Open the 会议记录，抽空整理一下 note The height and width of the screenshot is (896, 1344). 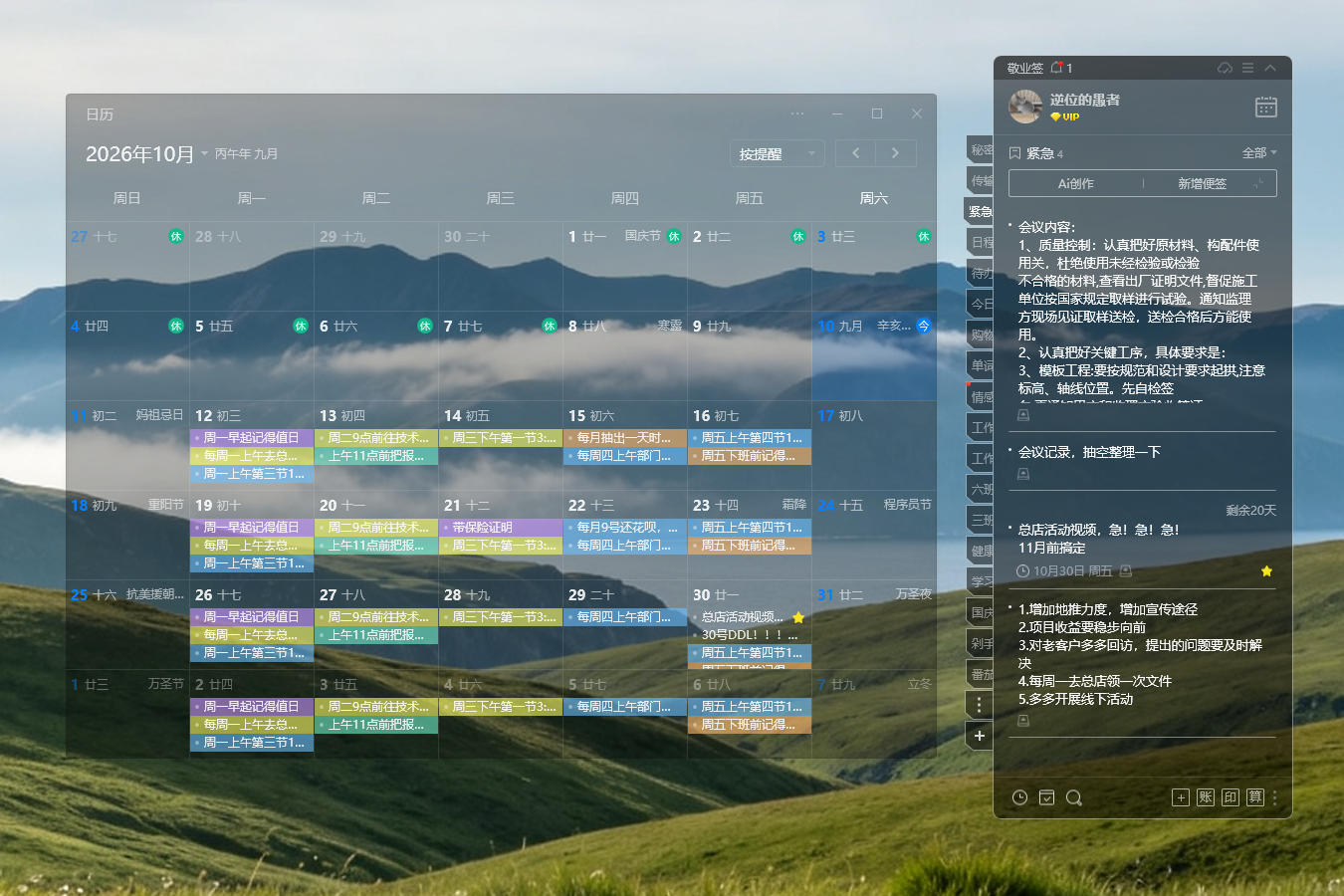pyautogui.click(x=1089, y=452)
